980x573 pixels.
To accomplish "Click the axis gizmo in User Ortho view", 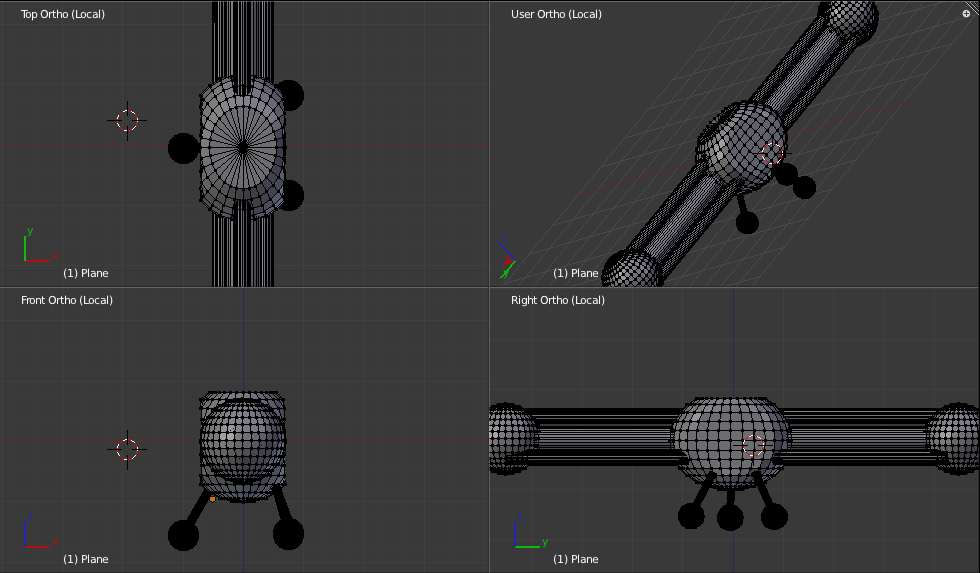I will [507, 262].
